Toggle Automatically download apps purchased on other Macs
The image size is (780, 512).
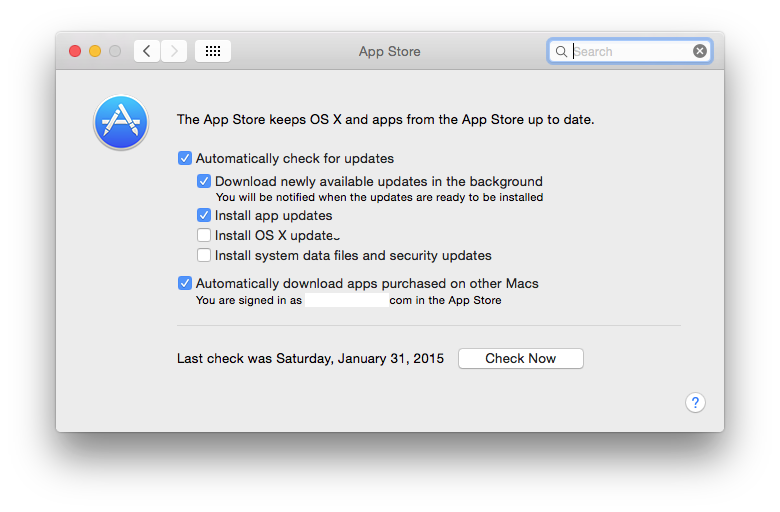click(185, 283)
